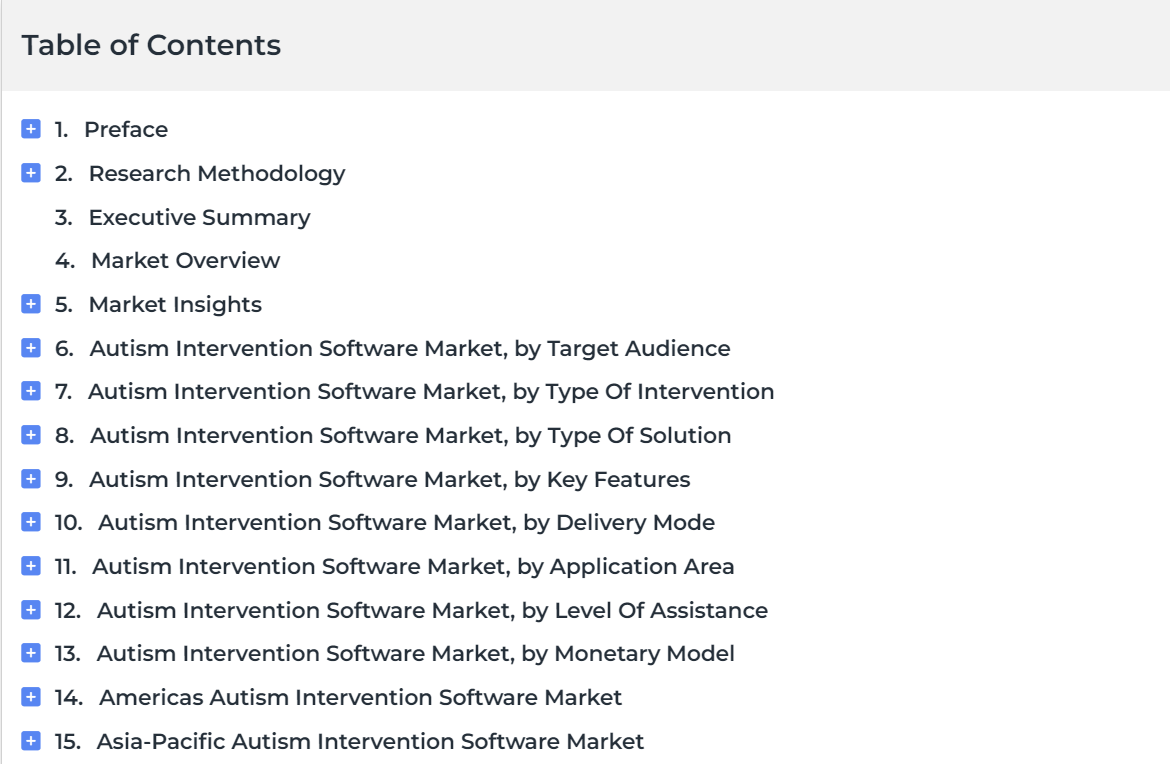Image resolution: width=1170 pixels, height=764 pixels.
Task: Expand Application Area section plus icon
Action: [31, 566]
